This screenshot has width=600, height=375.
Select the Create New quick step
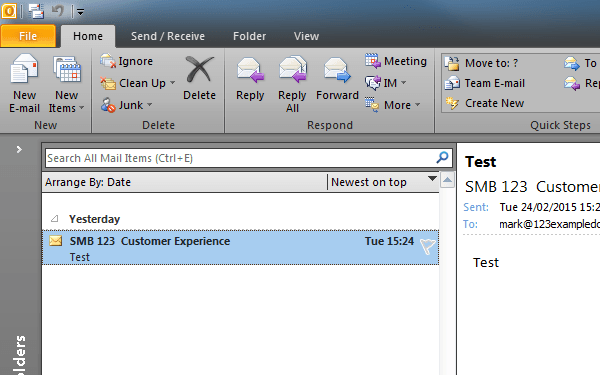(484, 103)
